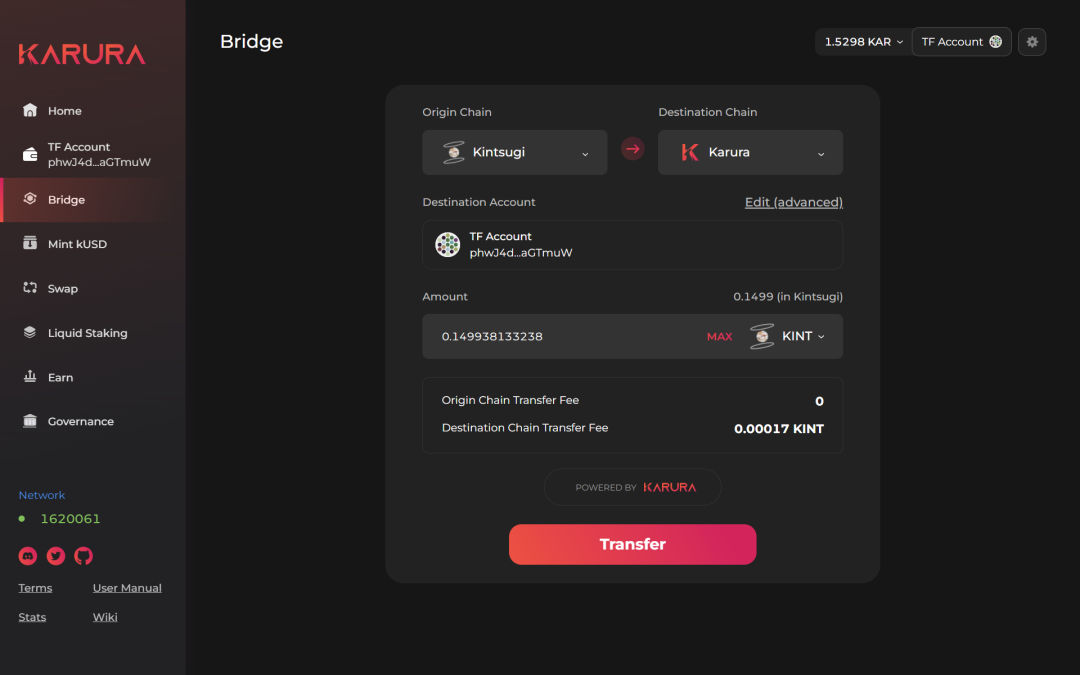
Task: Swap chains with the red arrow icon
Action: pyautogui.click(x=632, y=149)
